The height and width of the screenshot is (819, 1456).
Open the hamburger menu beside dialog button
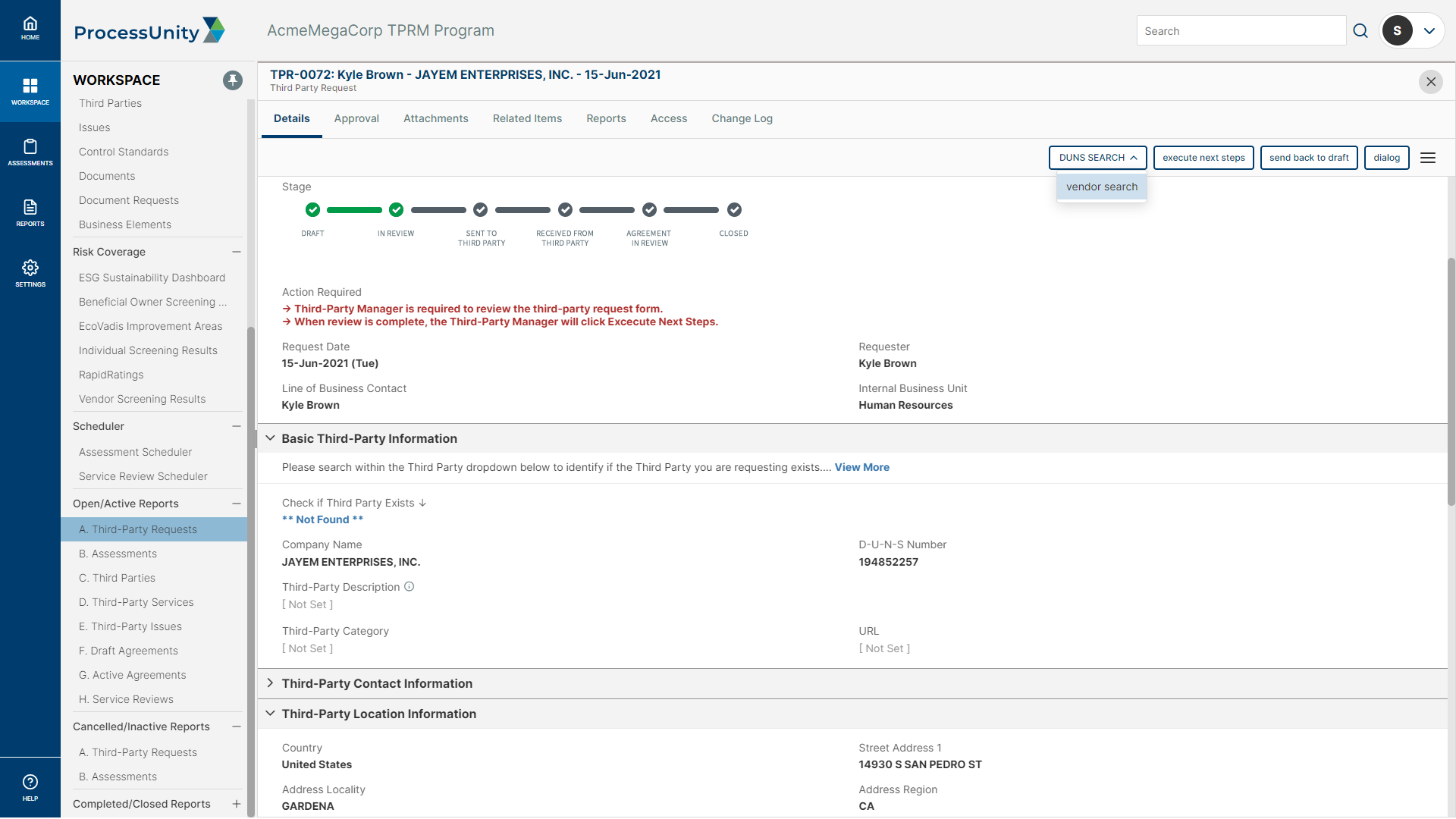[x=1428, y=158]
